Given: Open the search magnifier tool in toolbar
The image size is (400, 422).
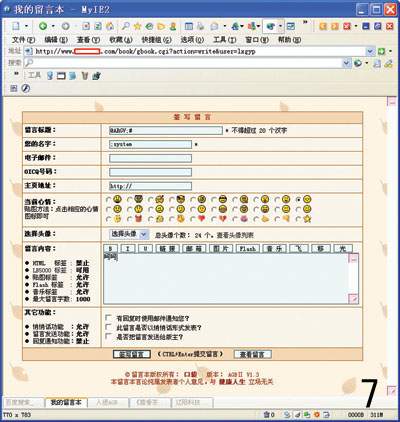Looking at the screenshot, I should (x=126, y=26).
